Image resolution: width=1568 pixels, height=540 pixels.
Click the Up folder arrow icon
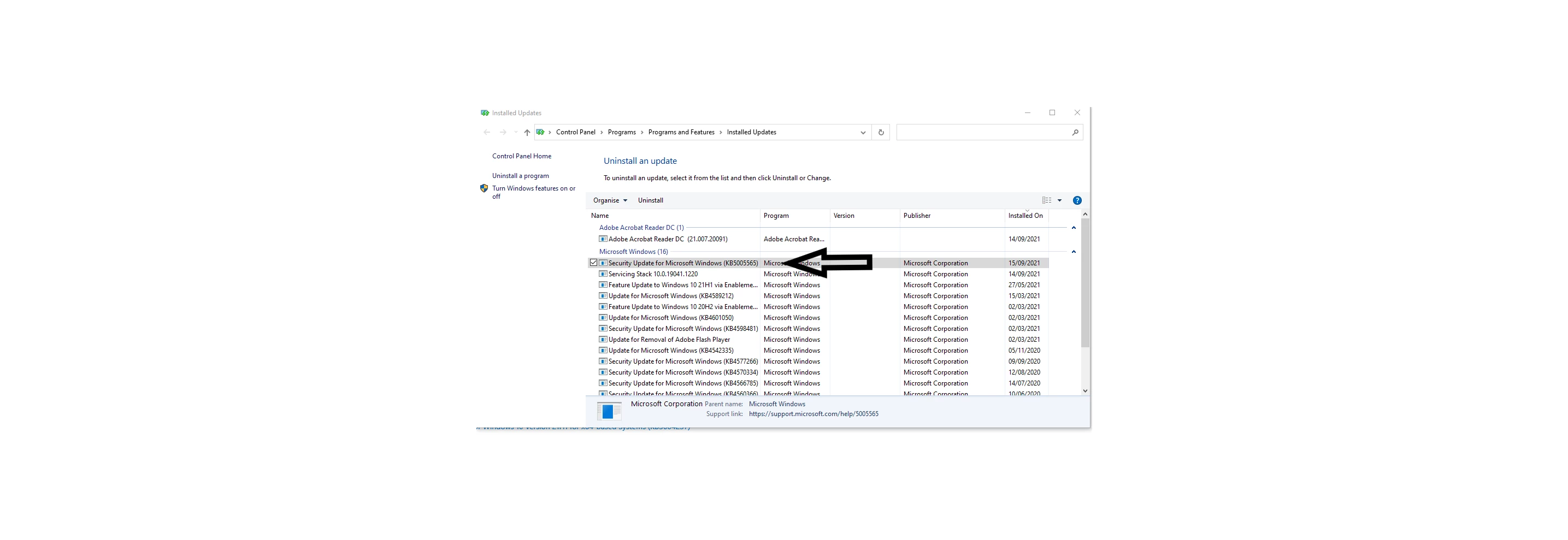527,133
